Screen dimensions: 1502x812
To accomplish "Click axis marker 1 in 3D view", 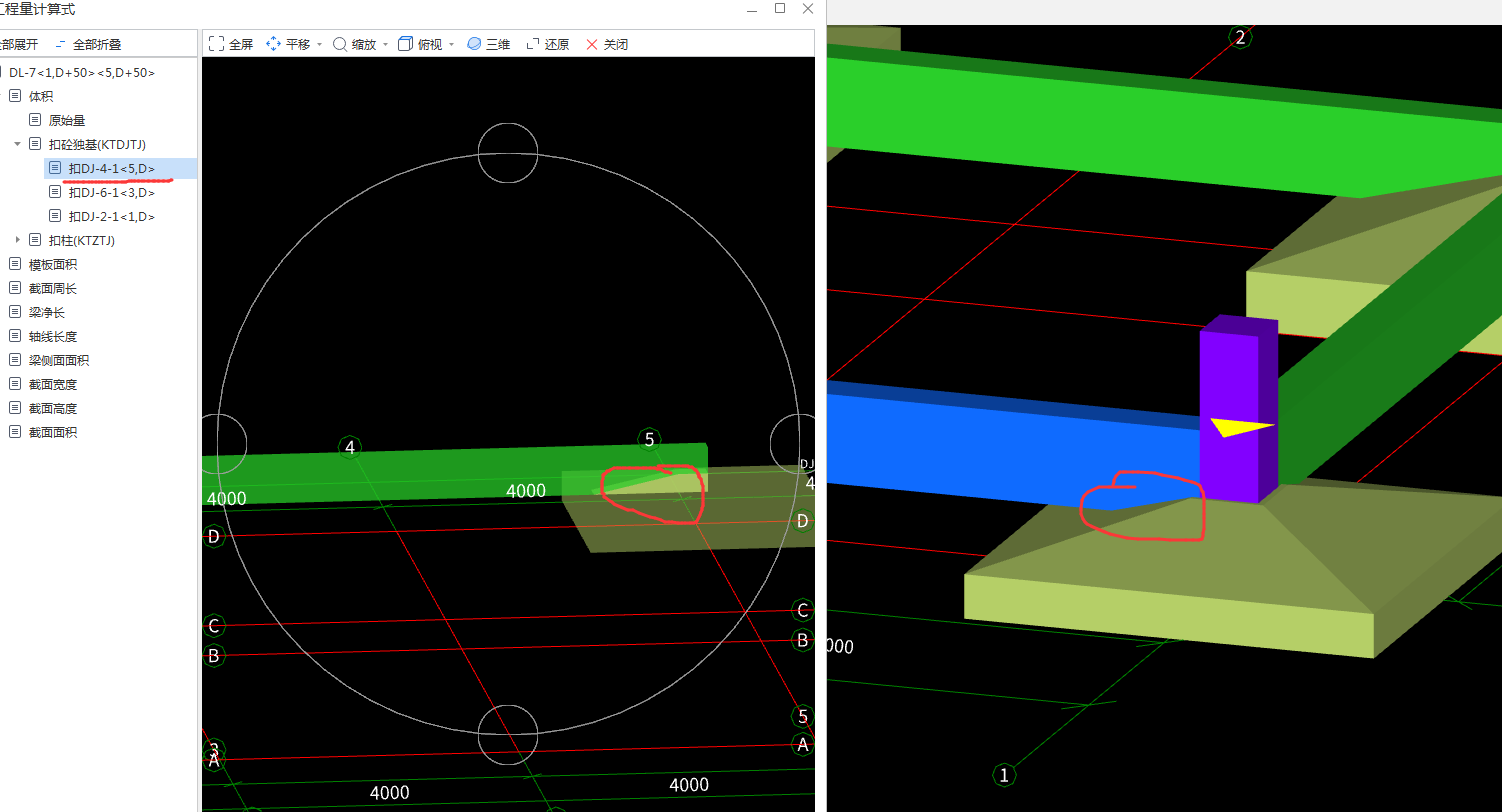I will pyautogui.click(x=1004, y=775).
